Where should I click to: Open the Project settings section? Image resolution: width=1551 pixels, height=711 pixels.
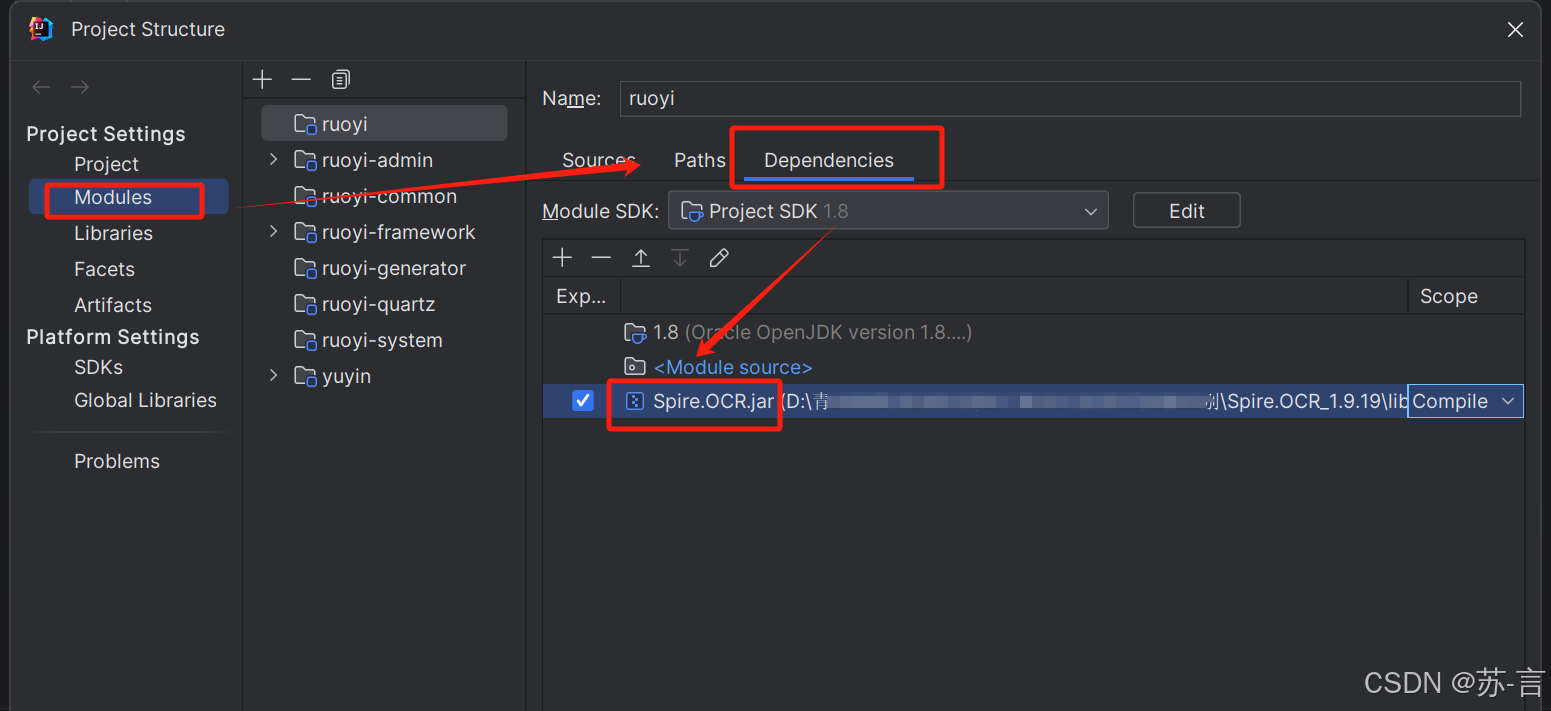tap(106, 164)
